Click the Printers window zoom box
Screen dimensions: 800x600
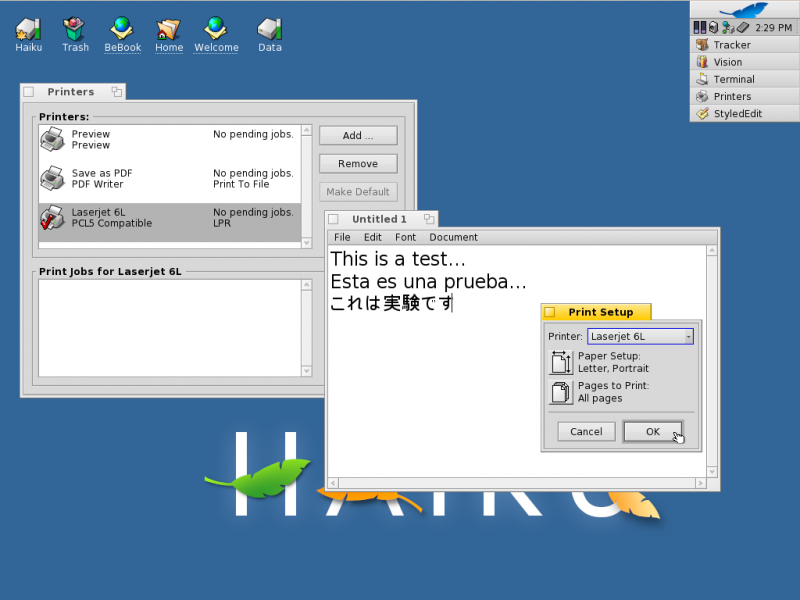click(x=117, y=92)
